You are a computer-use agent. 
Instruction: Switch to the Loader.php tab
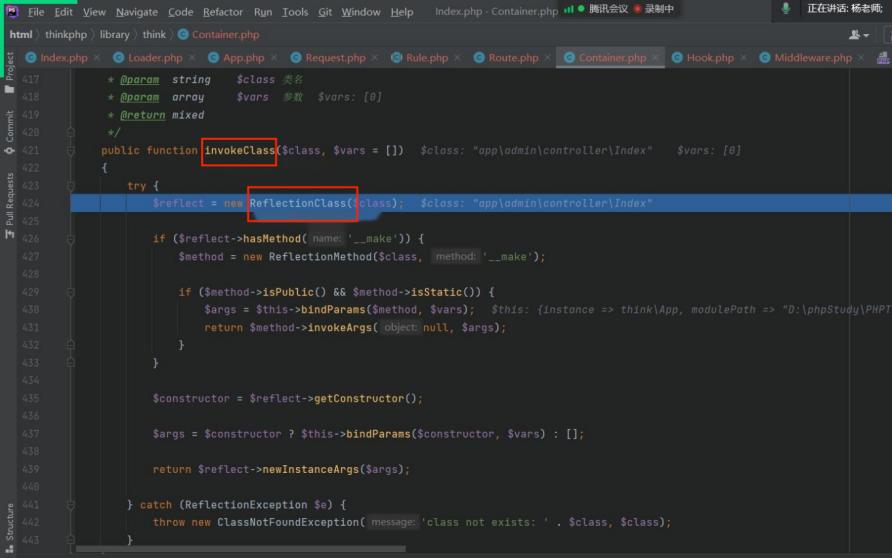tap(155, 57)
